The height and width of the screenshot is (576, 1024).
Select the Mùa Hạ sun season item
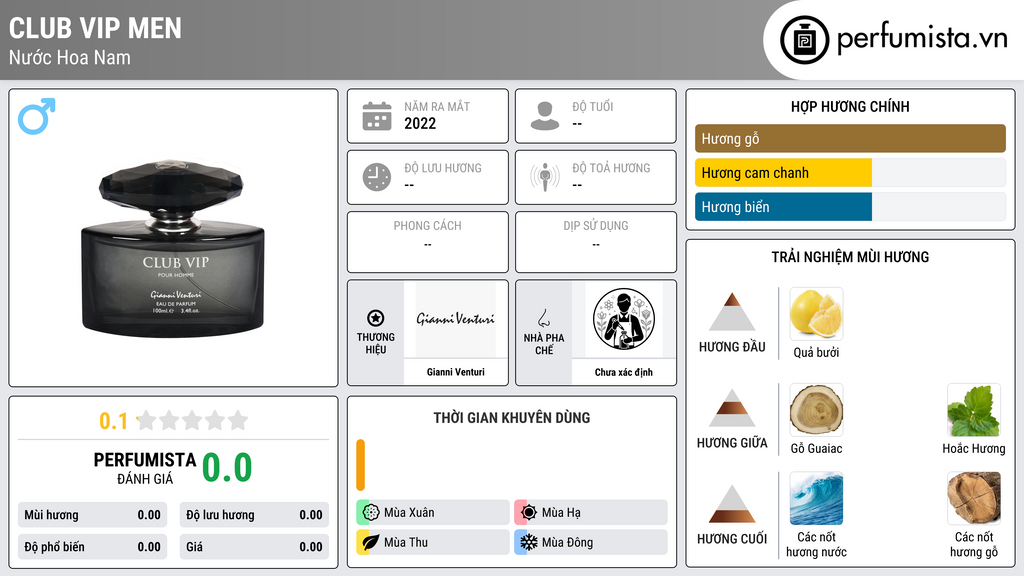590,512
